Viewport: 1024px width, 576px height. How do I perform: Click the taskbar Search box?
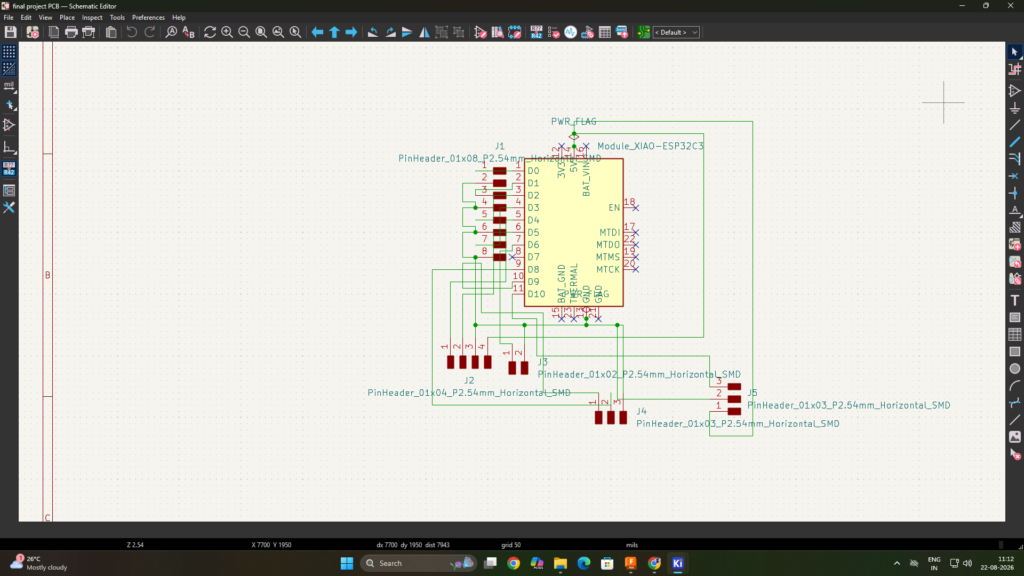pos(418,563)
